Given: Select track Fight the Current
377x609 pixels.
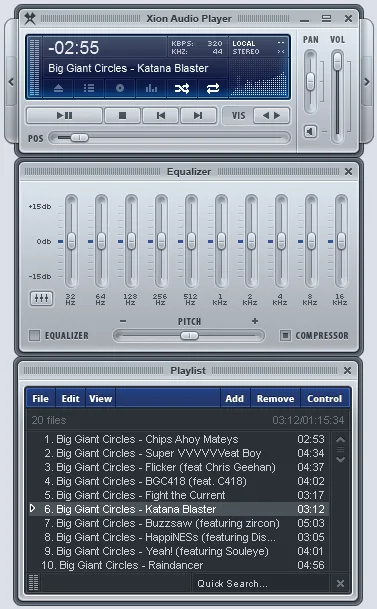Looking at the screenshot, I should pyautogui.click(x=178, y=495).
